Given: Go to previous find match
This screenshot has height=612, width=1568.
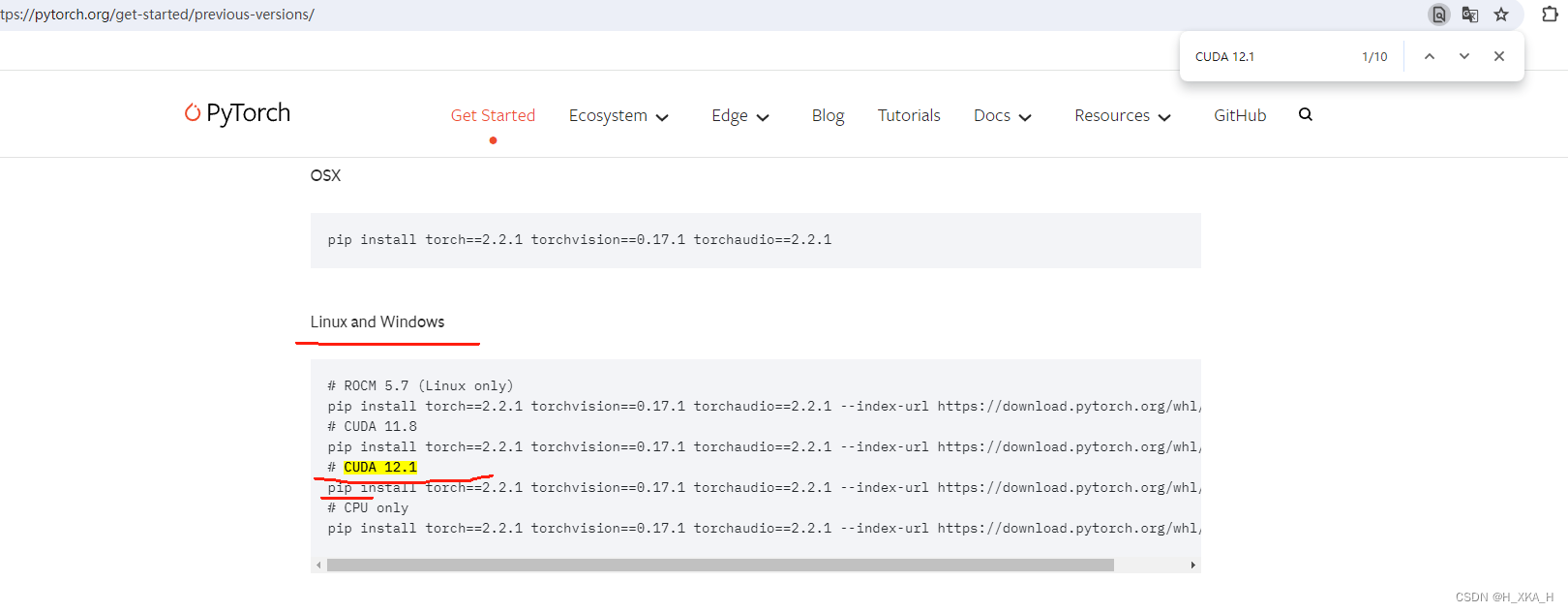Looking at the screenshot, I should 1430,56.
